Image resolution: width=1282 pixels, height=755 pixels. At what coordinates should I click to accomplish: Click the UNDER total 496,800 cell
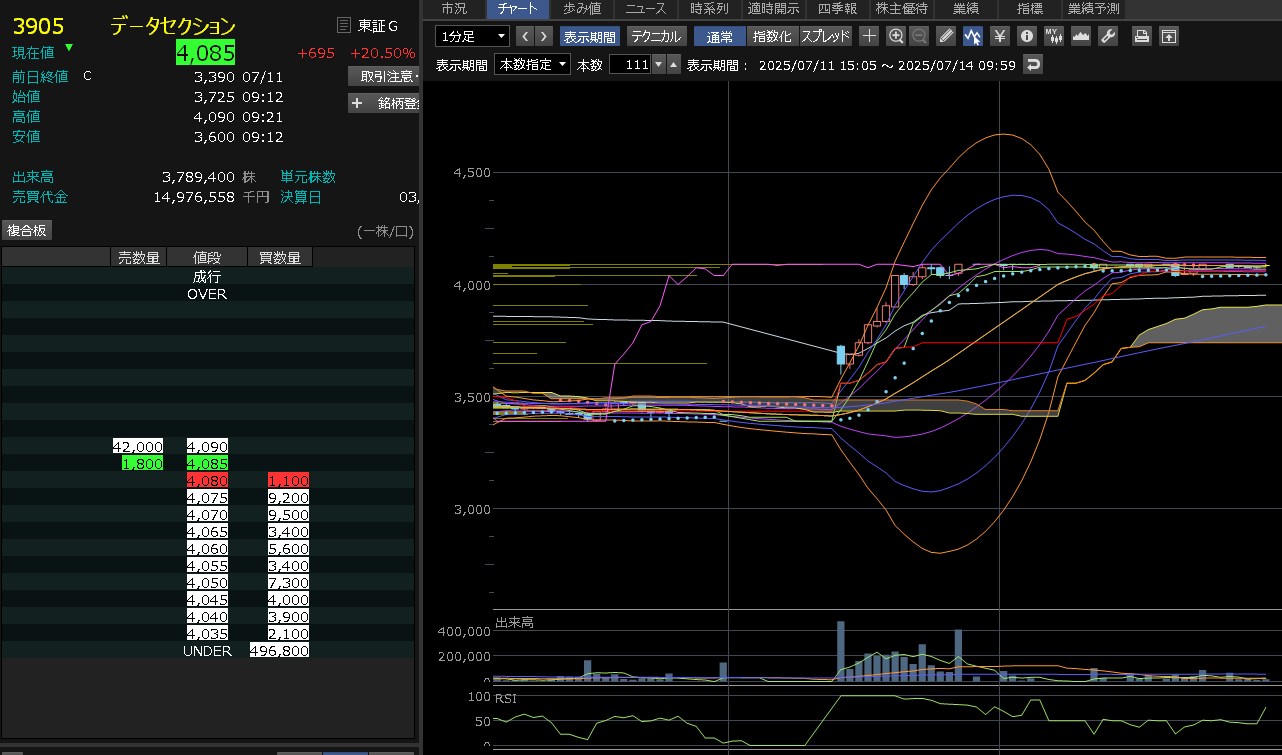[x=279, y=650]
